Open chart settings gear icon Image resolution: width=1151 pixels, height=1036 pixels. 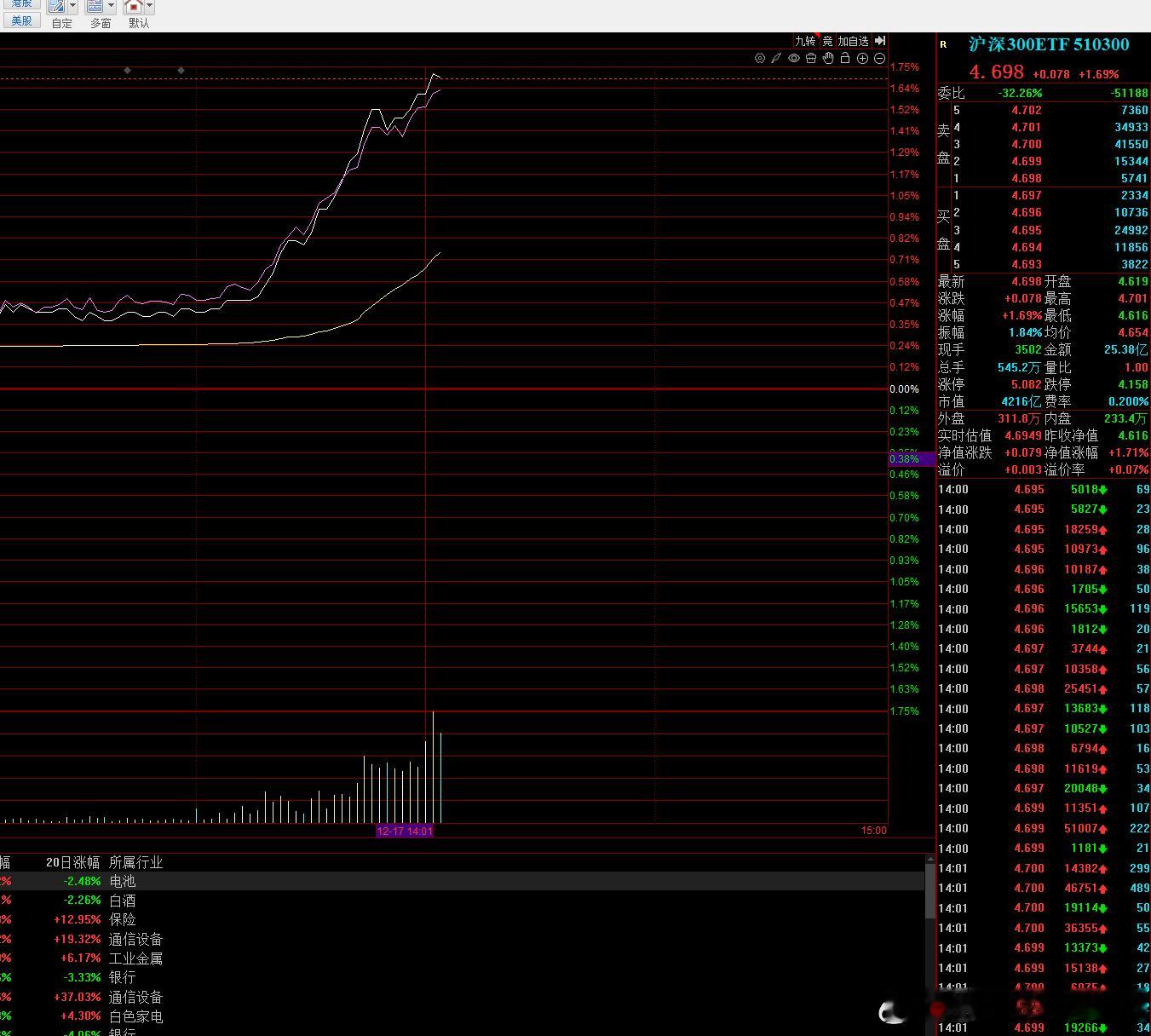[760, 58]
